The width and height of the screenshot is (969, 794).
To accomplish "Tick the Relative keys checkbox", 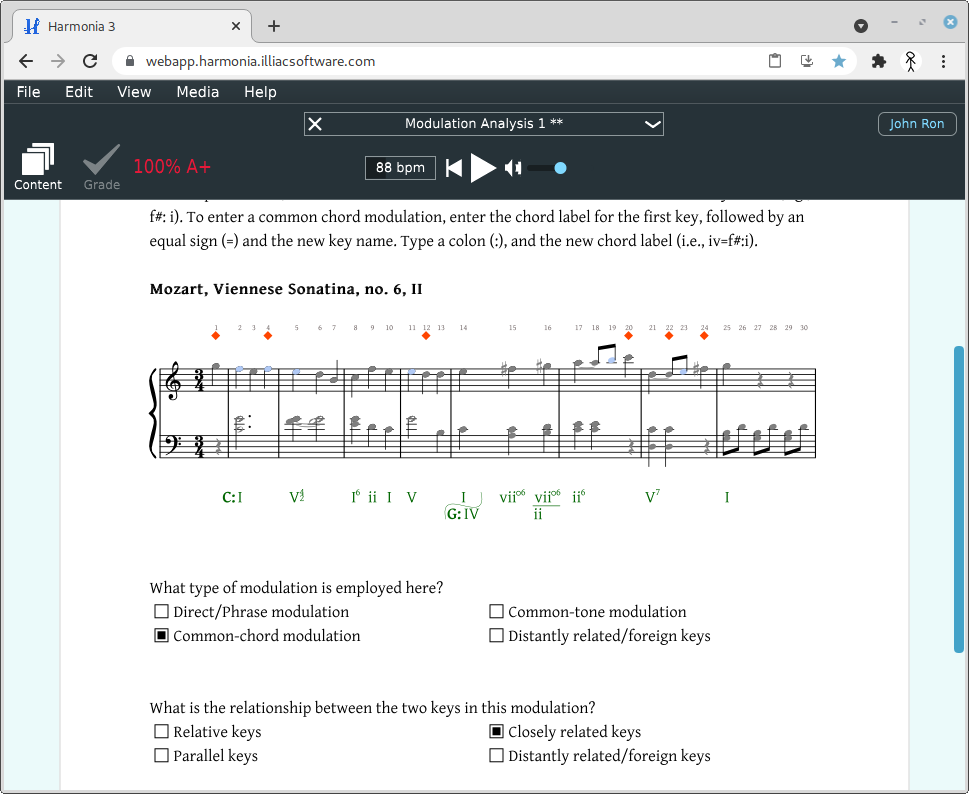I will tap(161, 732).
